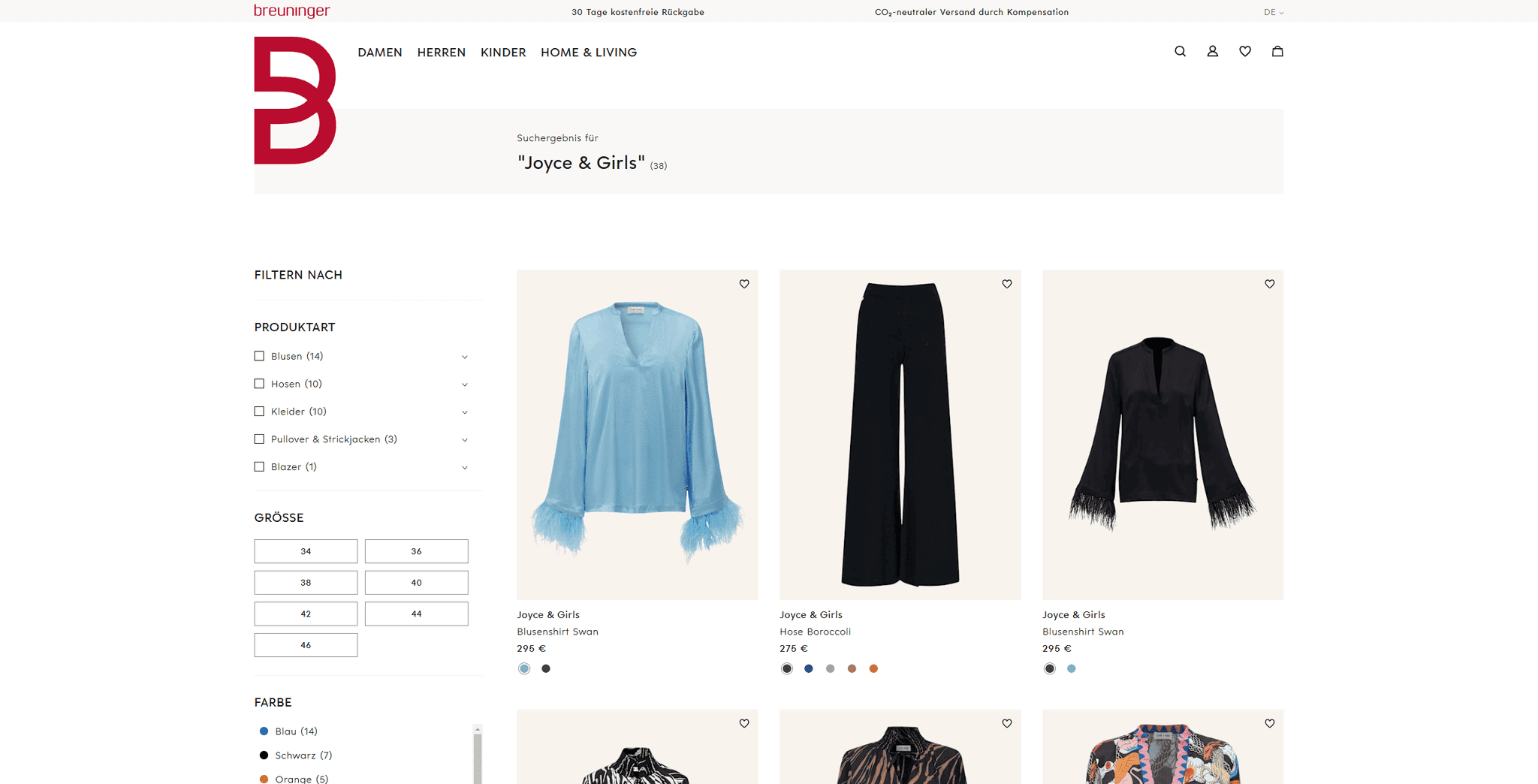Image resolution: width=1538 pixels, height=784 pixels.
Task: Filter by color Blau
Action: point(288,731)
